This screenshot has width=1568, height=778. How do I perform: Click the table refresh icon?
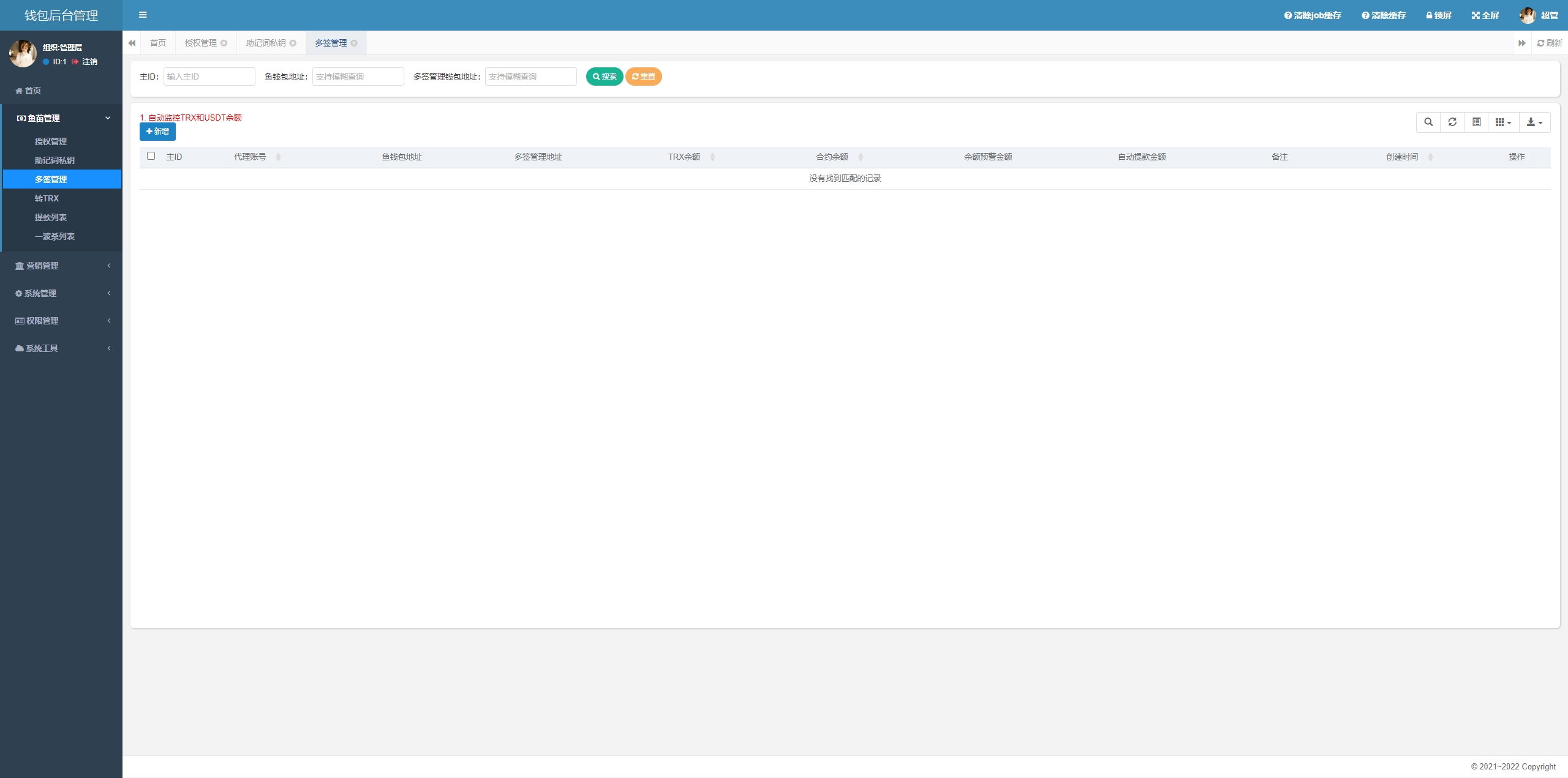1452,122
